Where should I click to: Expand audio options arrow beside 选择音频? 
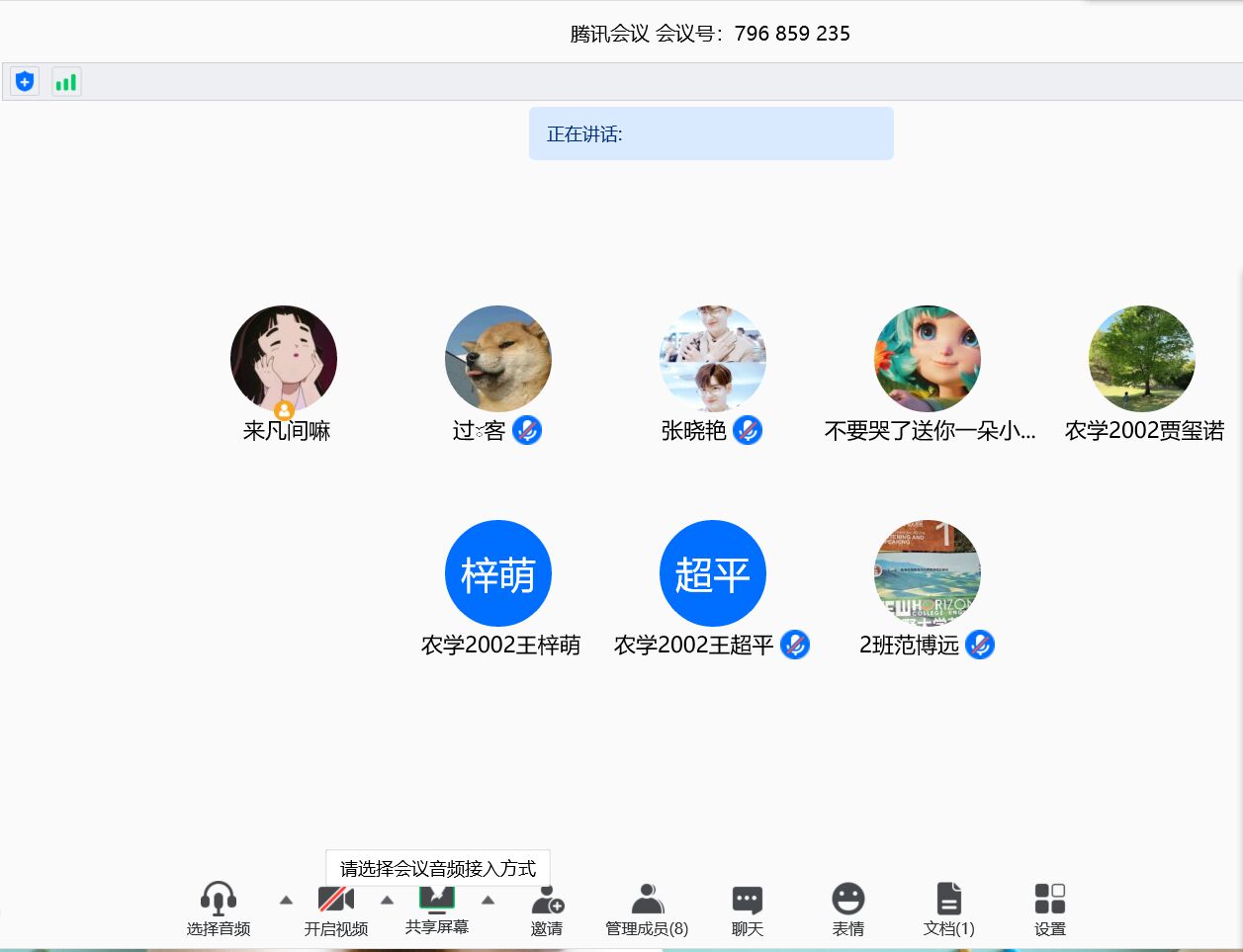coord(286,901)
